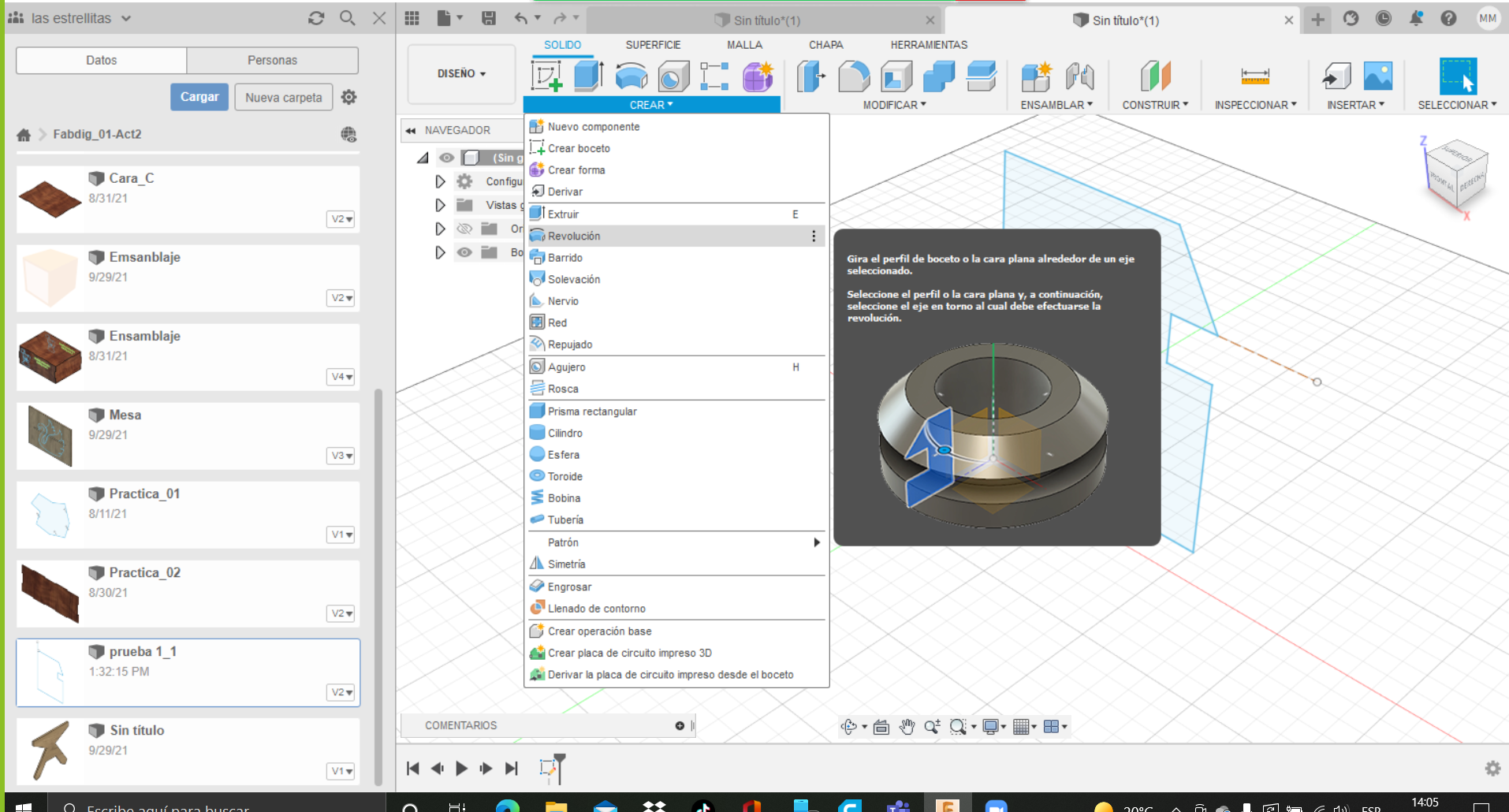Open the las estrellitas team switcher
Screen dimensions: 1509x812
(69, 18)
